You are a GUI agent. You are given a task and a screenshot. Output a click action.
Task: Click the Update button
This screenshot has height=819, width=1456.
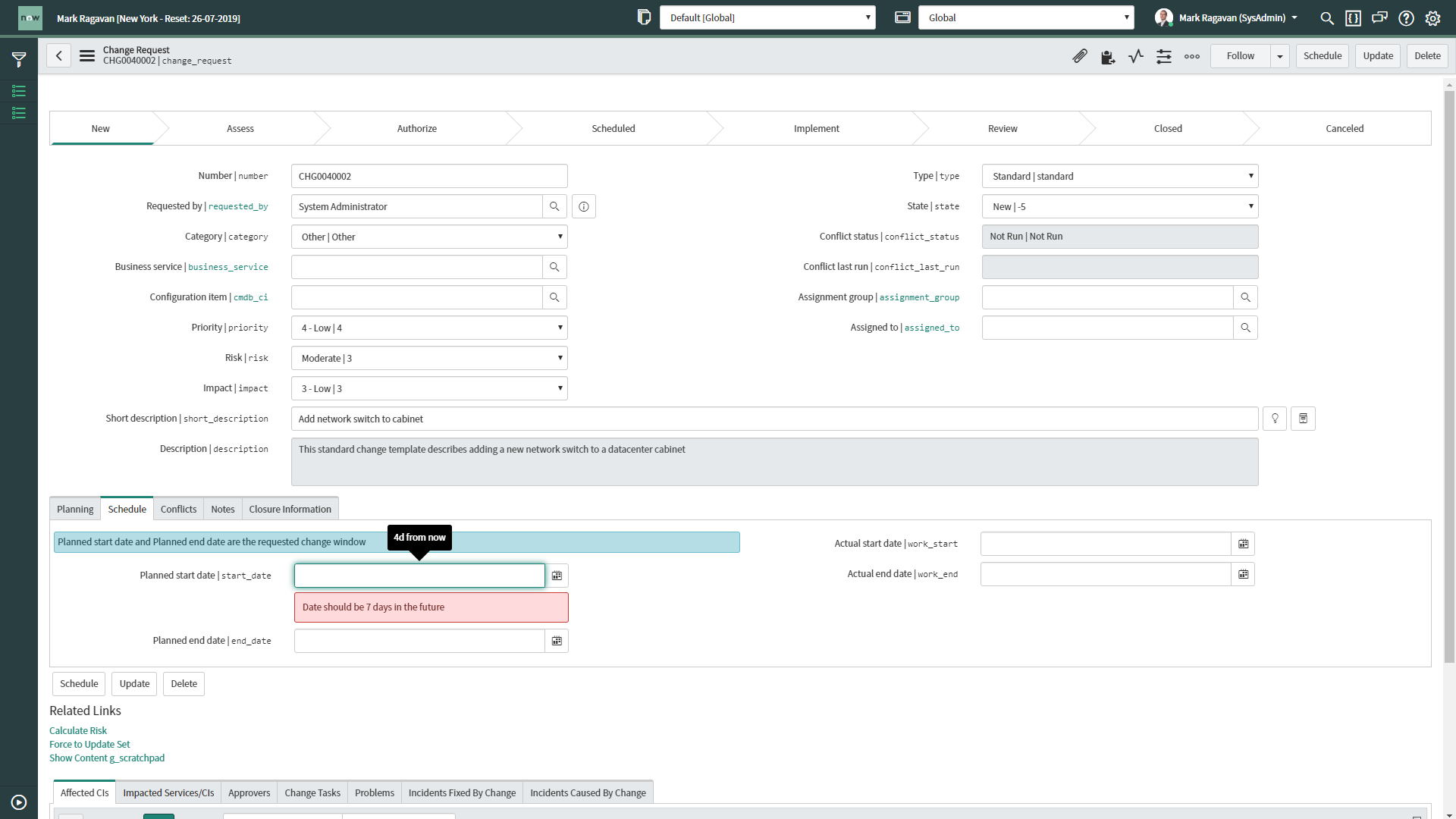coord(1377,55)
